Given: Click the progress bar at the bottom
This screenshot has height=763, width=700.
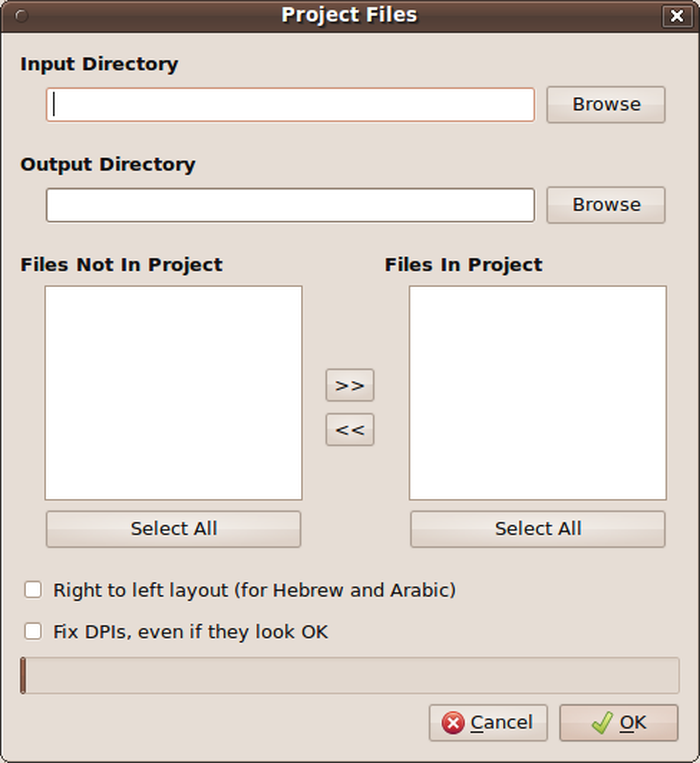Looking at the screenshot, I should (350, 675).
